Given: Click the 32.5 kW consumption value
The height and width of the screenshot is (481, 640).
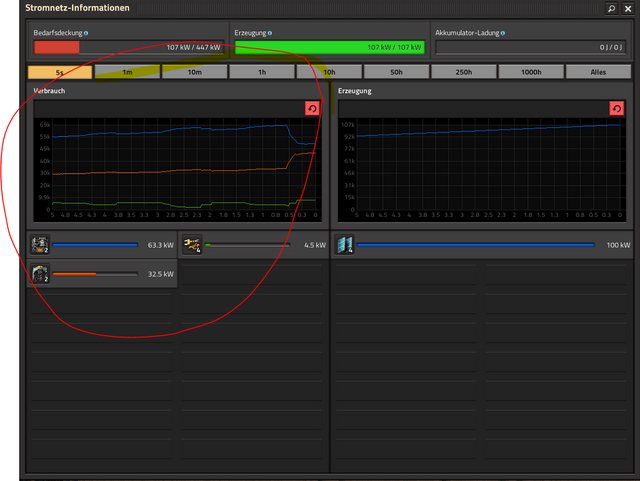Looking at the screenshot, I should pos(160,274).
